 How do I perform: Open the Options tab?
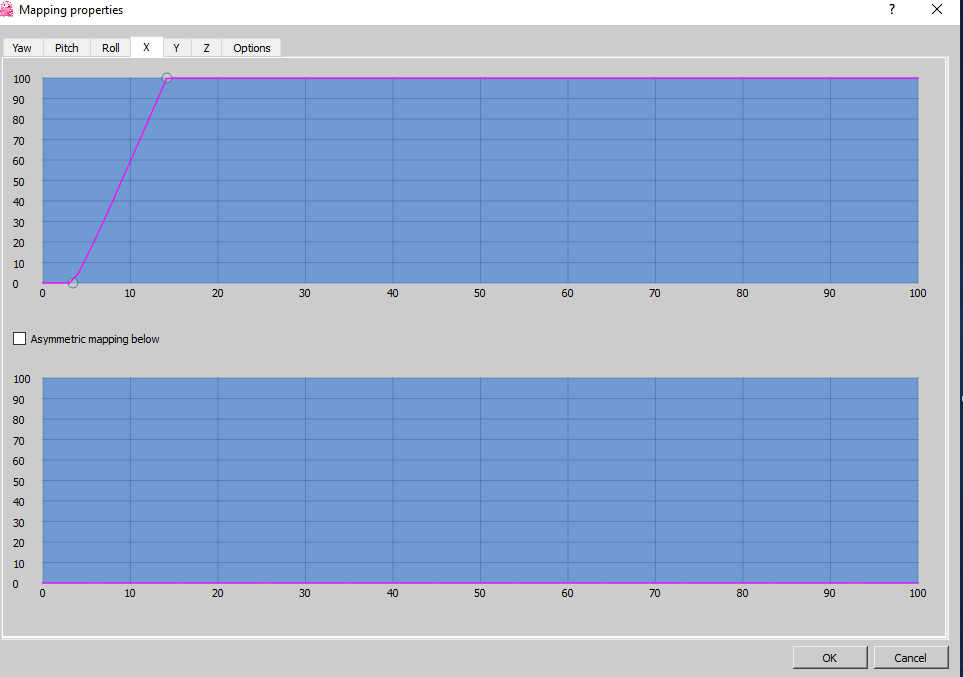click(x=251, y=48)
